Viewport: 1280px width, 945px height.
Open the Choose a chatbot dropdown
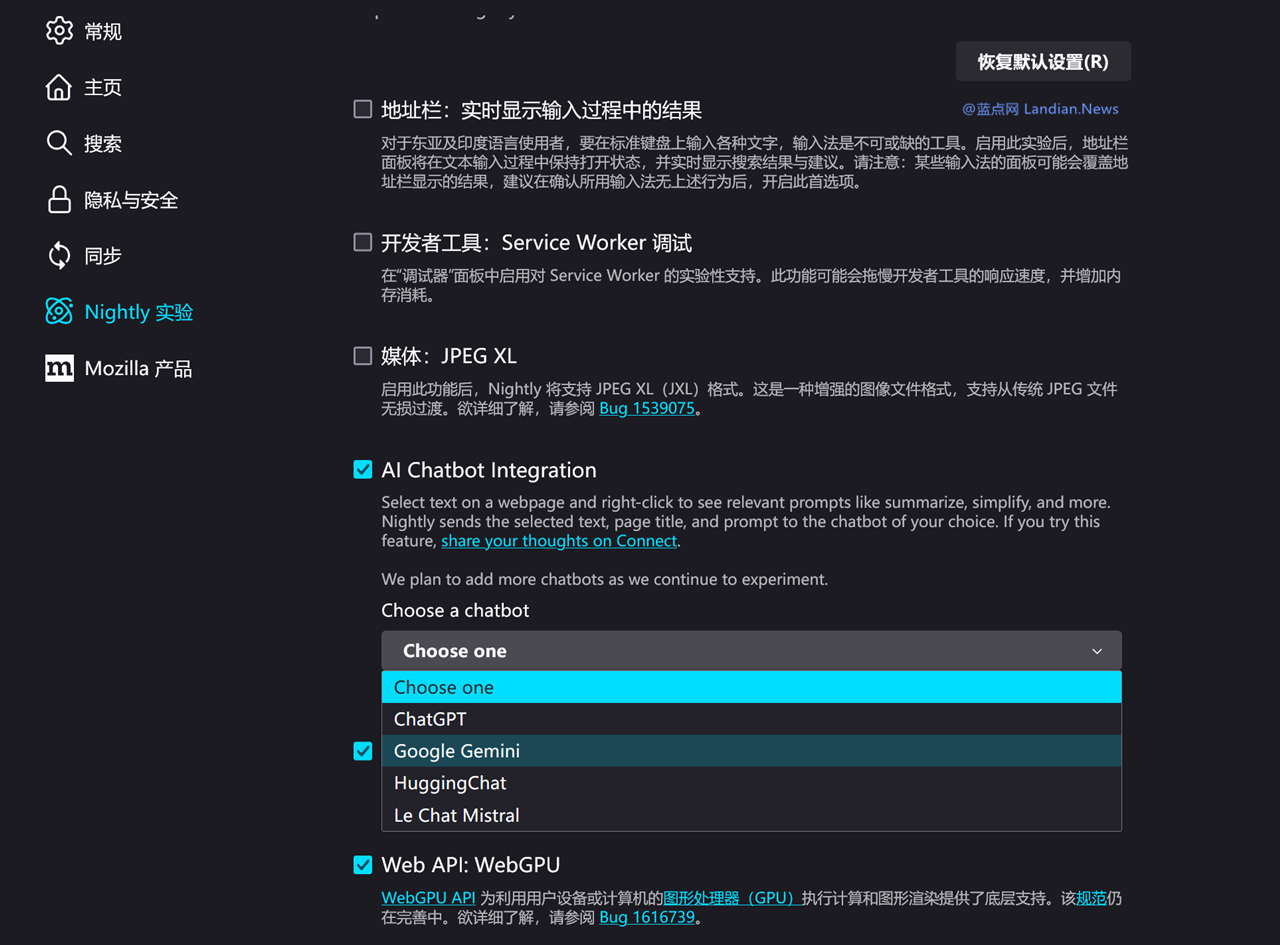click(751, 651)
